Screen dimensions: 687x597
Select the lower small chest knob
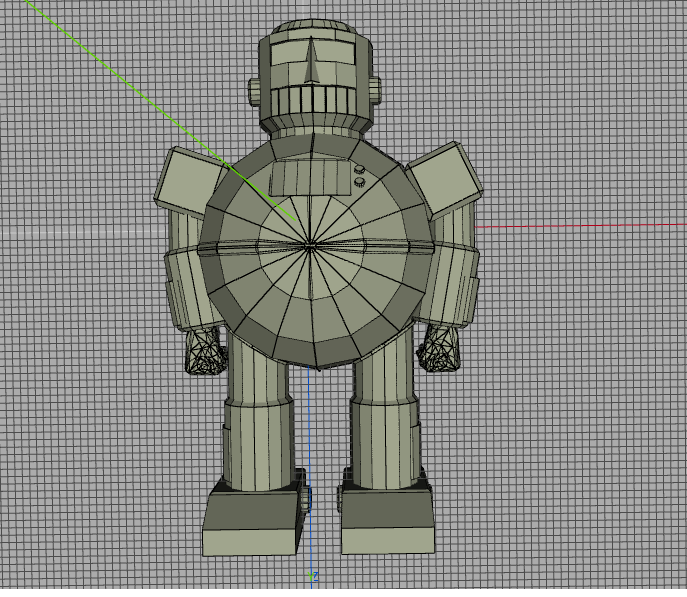click(359, 182)
